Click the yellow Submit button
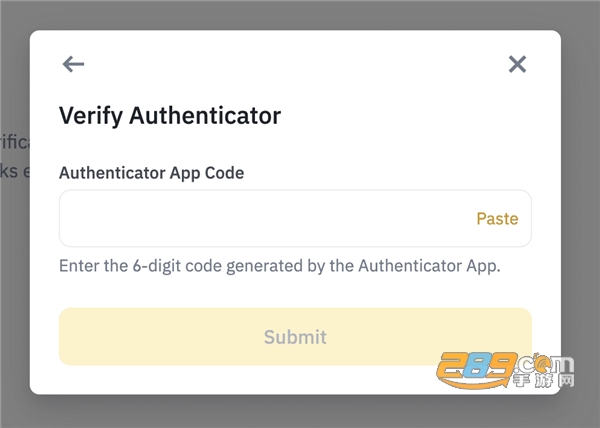 pos(295,337)
